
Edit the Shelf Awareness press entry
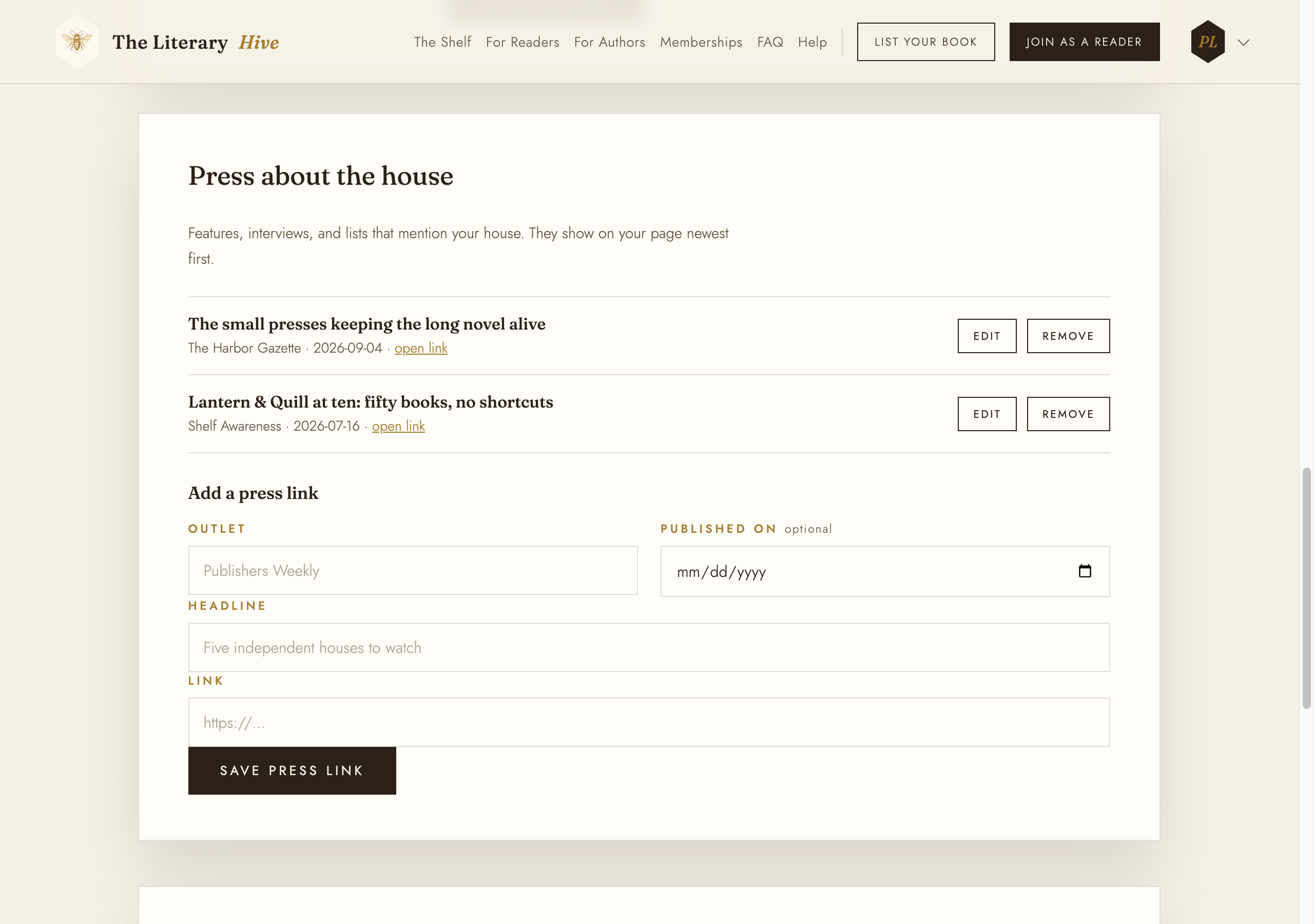(987, 414)
